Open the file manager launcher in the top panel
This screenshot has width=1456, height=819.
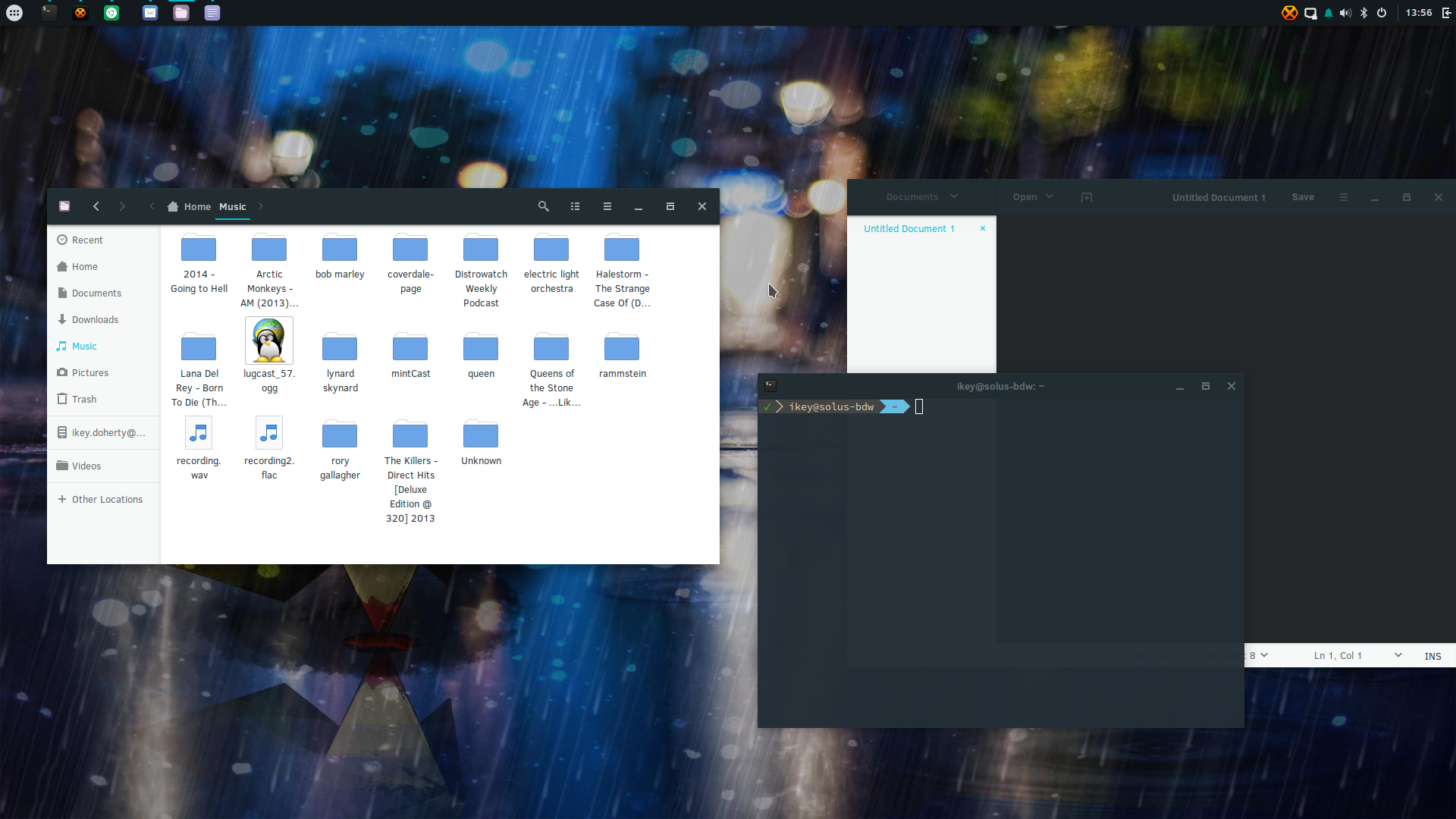(181, 13)
